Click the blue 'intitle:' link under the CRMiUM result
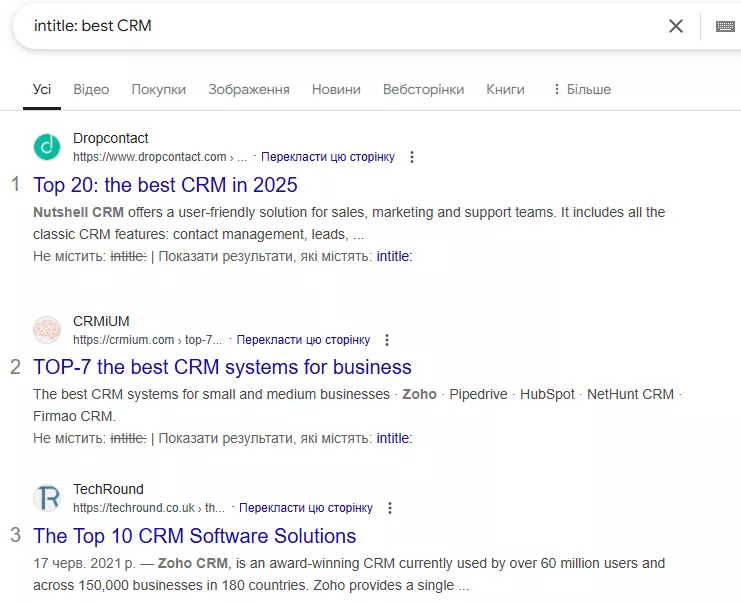The height and width of the screenshot is (603, 741). [x=394, y=439]
